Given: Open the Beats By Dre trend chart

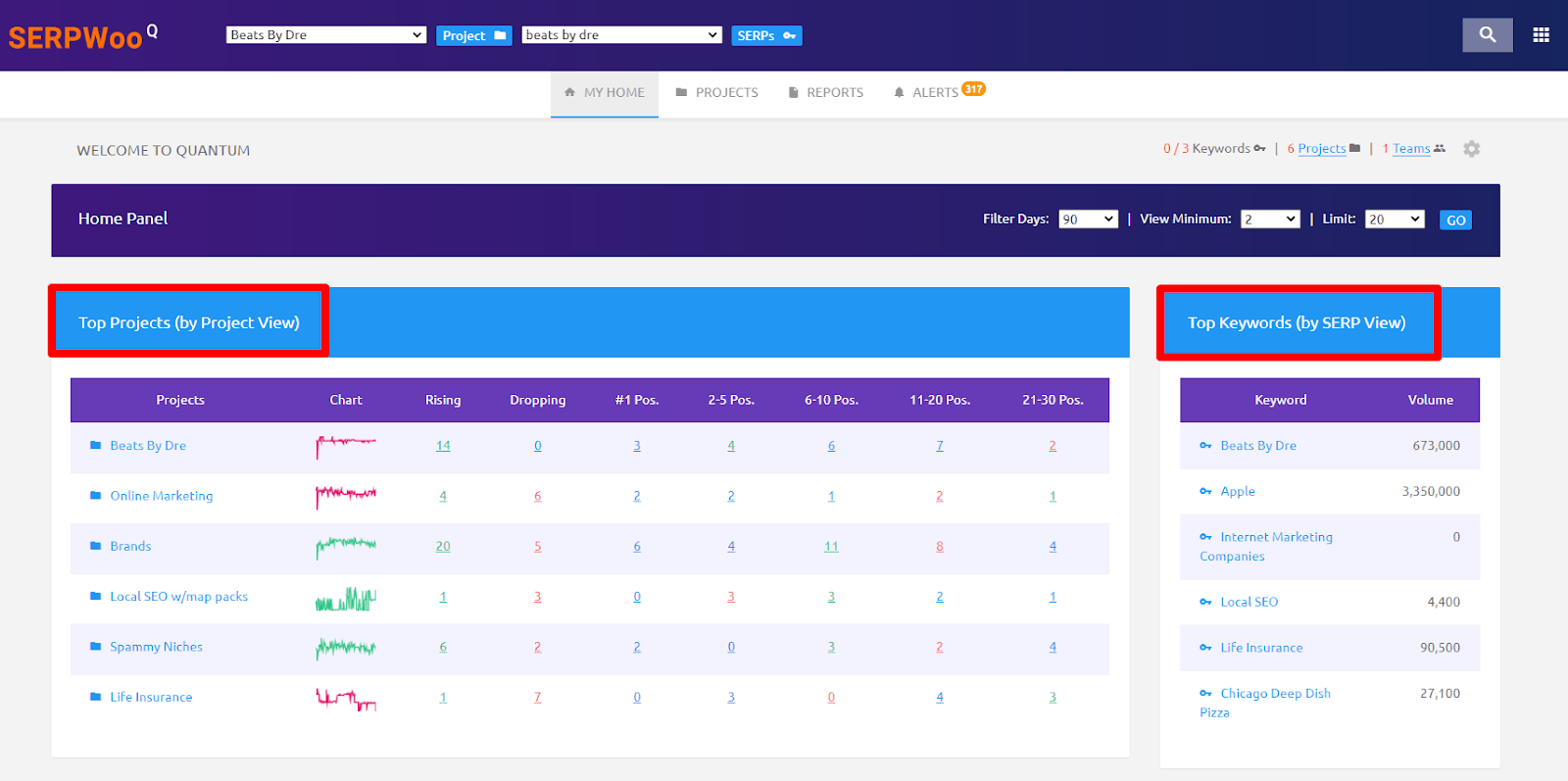Looking at the screenshot, I should [x=346, y=446].
